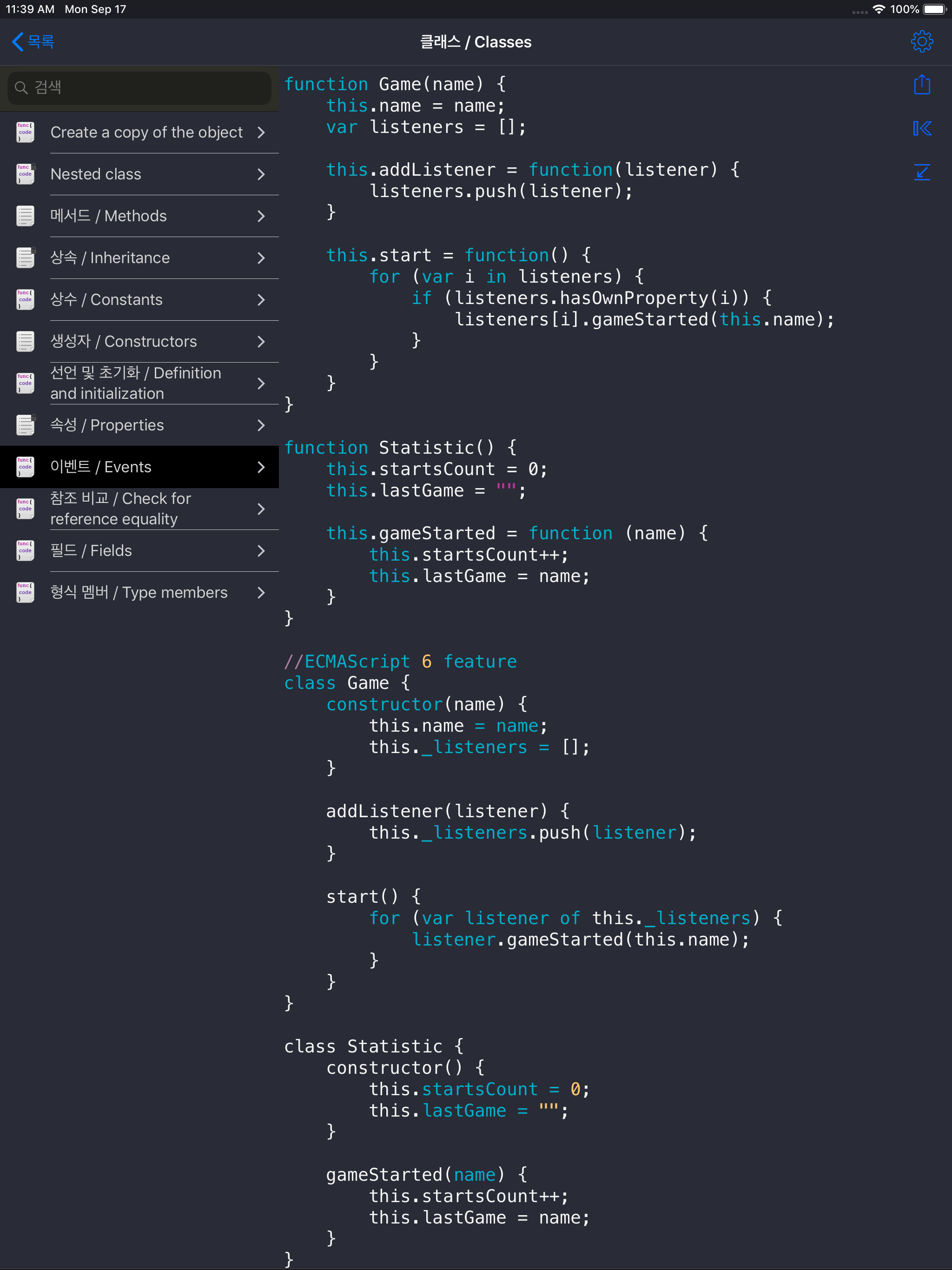Screen dimensions: 952x1270
Task: Tap the Inheritance document icon
Action: [x=25, y=258]
